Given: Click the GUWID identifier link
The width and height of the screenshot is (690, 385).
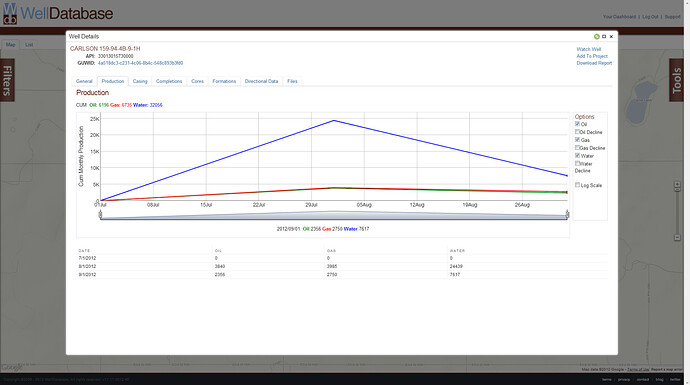Looking at the screenshot, I should [x=140, y=63].
